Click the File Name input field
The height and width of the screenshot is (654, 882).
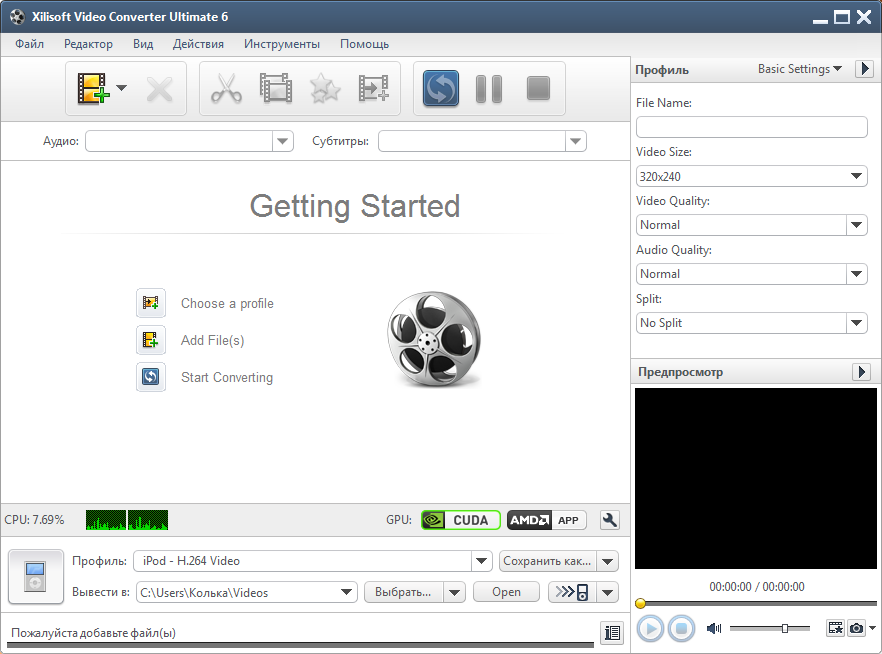point(751,127)
